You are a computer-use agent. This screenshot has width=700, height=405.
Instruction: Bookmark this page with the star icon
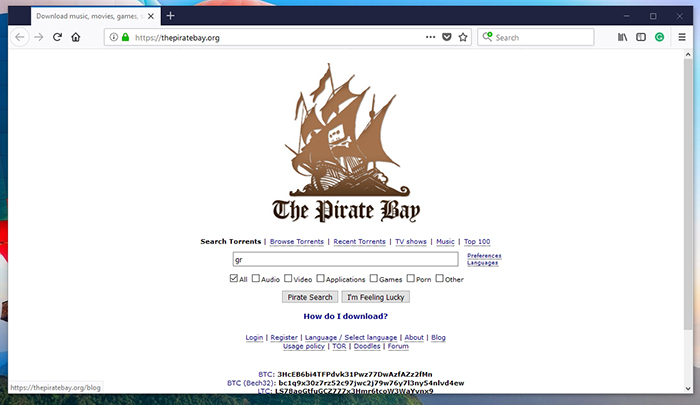(x=463, y=37)
